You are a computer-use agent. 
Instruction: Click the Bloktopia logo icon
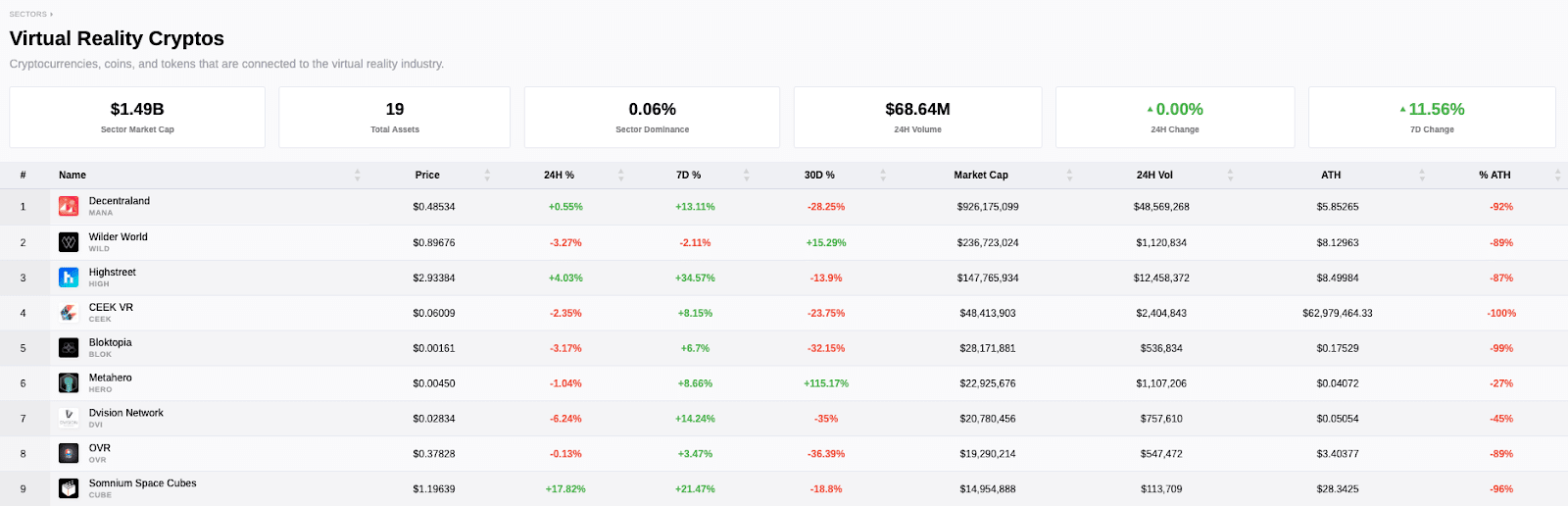click(x=69, y=348)
